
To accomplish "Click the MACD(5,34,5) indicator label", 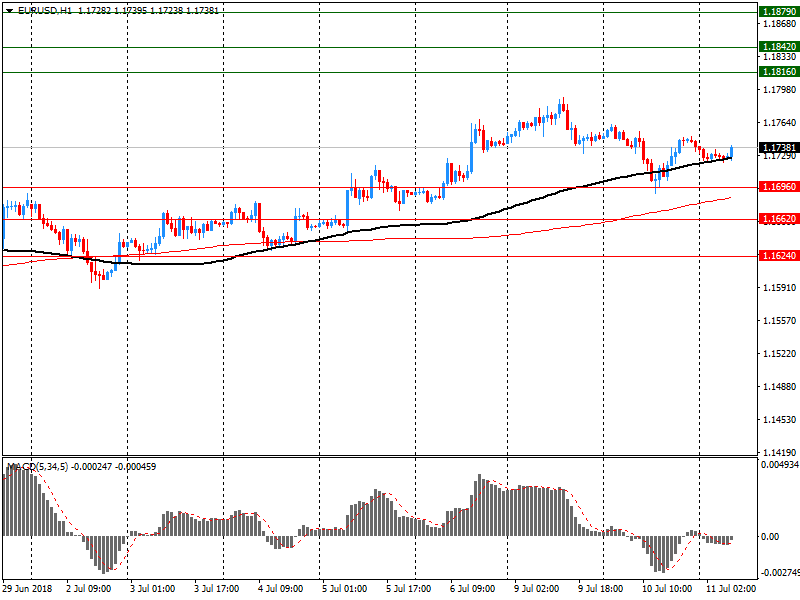I will click(x=37, y=467).
